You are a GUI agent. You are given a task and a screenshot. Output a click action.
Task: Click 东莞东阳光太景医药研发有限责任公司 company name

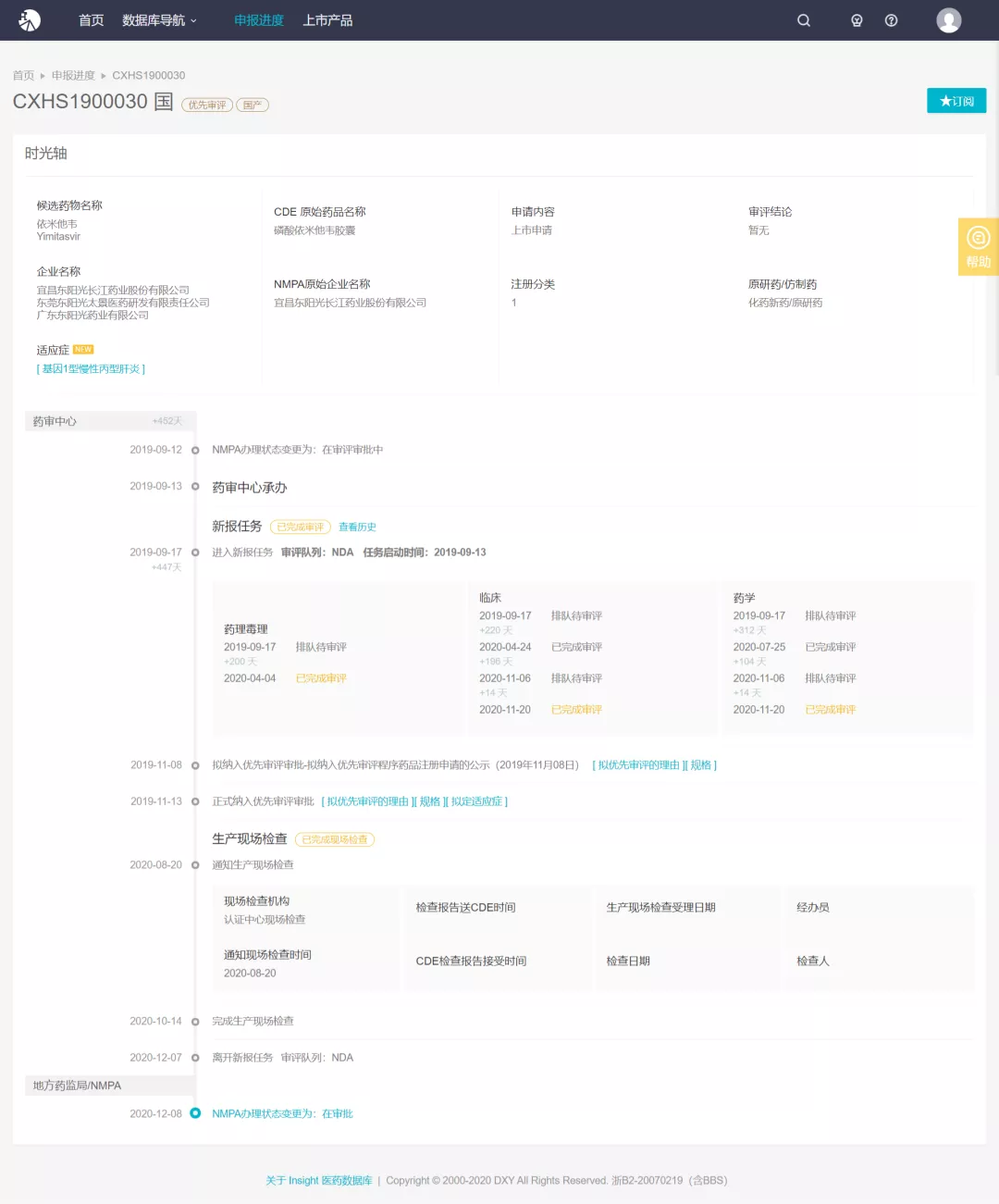tap(123, 303)
